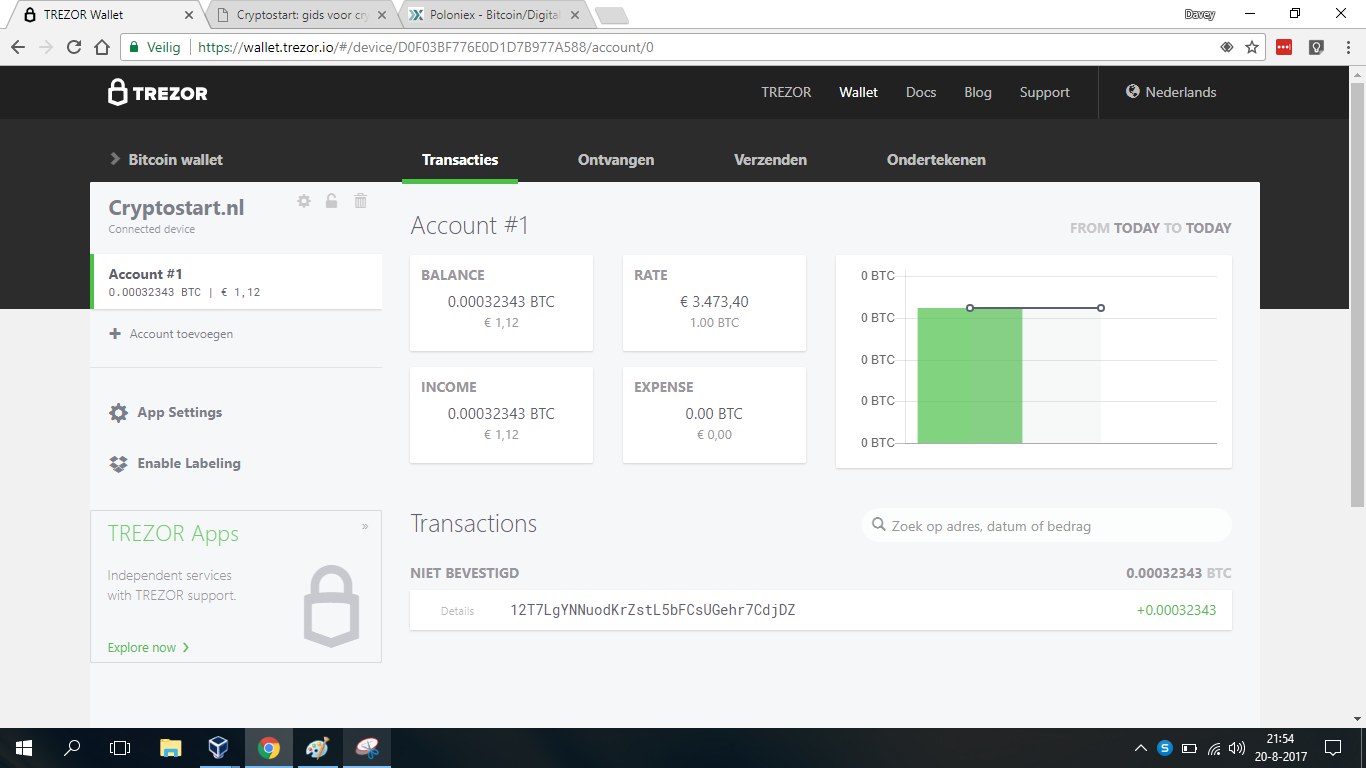Screen dimensions: 1366x768
Task: Click the +0.00032343 transaction amount
Action: coord(1177,610)
